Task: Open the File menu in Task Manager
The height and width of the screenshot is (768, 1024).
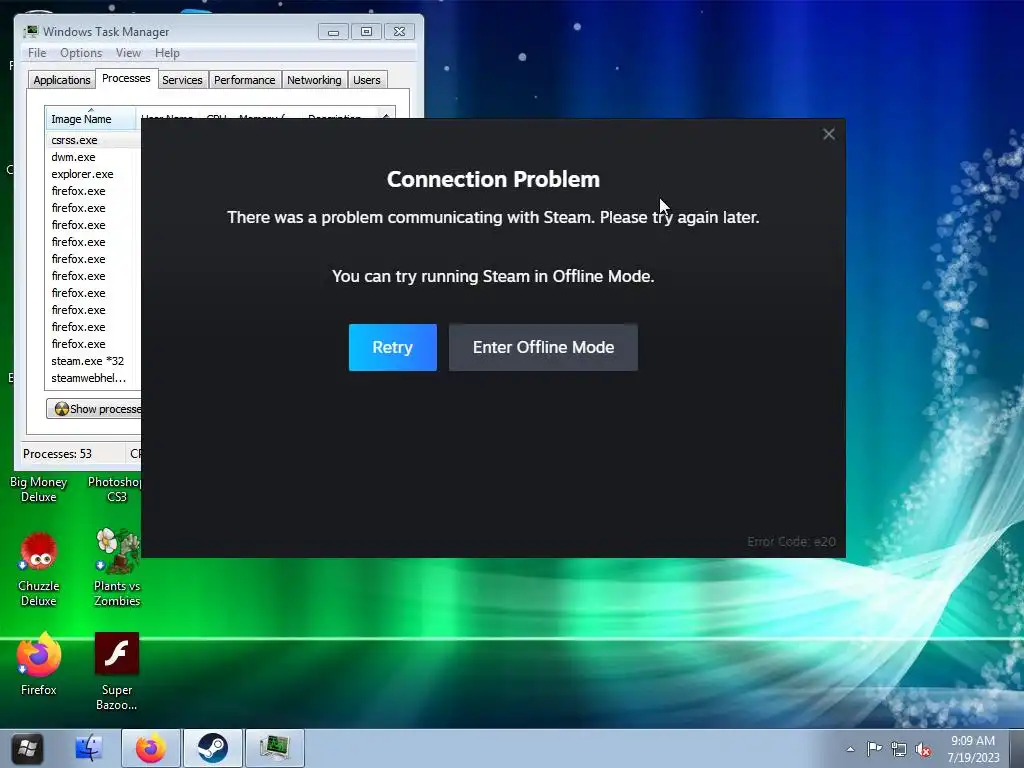Action: tap(37, 53)
